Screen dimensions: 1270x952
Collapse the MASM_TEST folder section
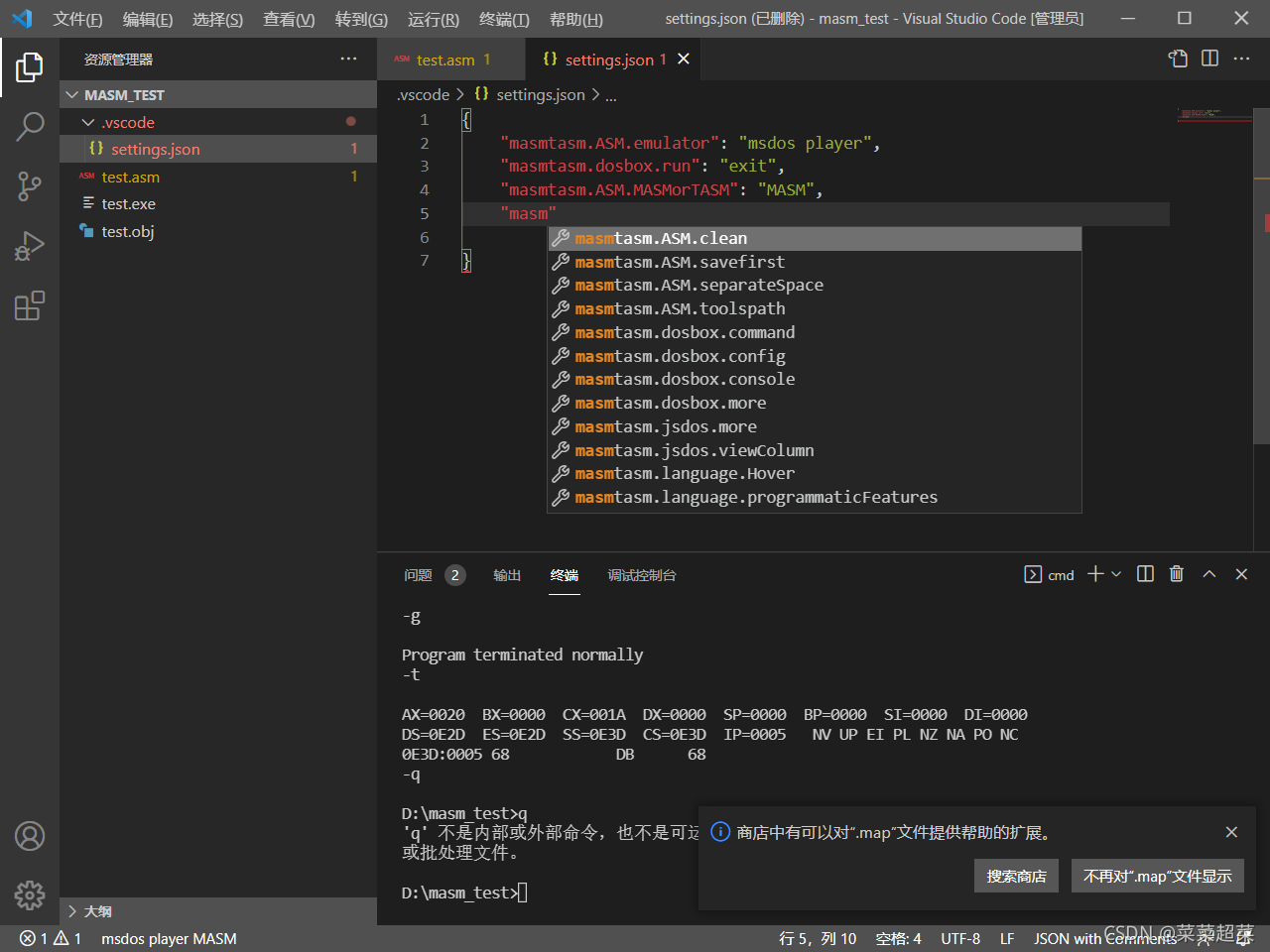(218, 95)
